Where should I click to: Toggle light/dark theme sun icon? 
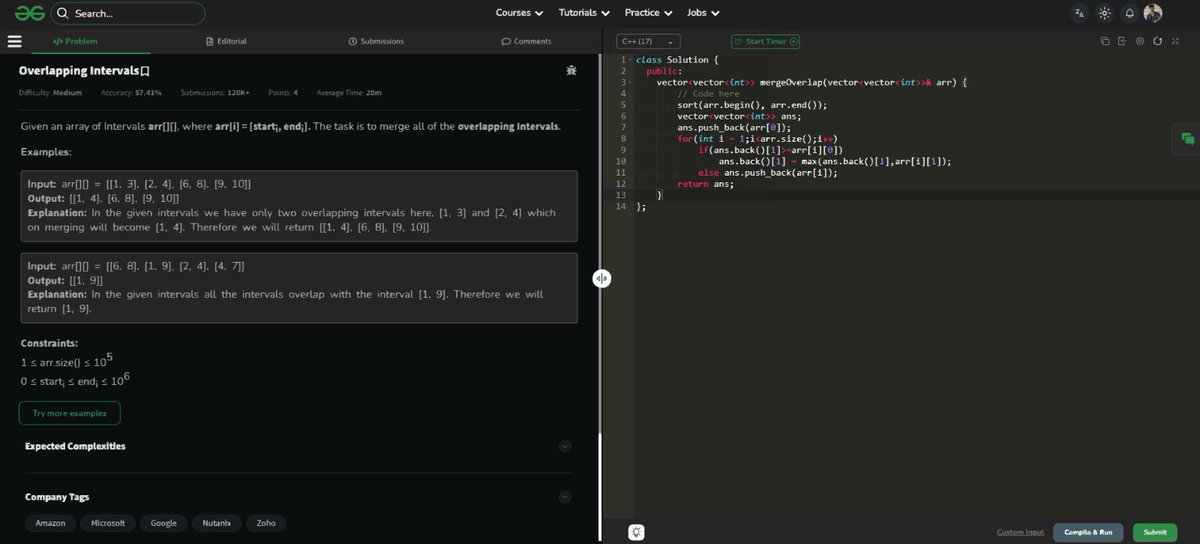tap(1104, 14)
